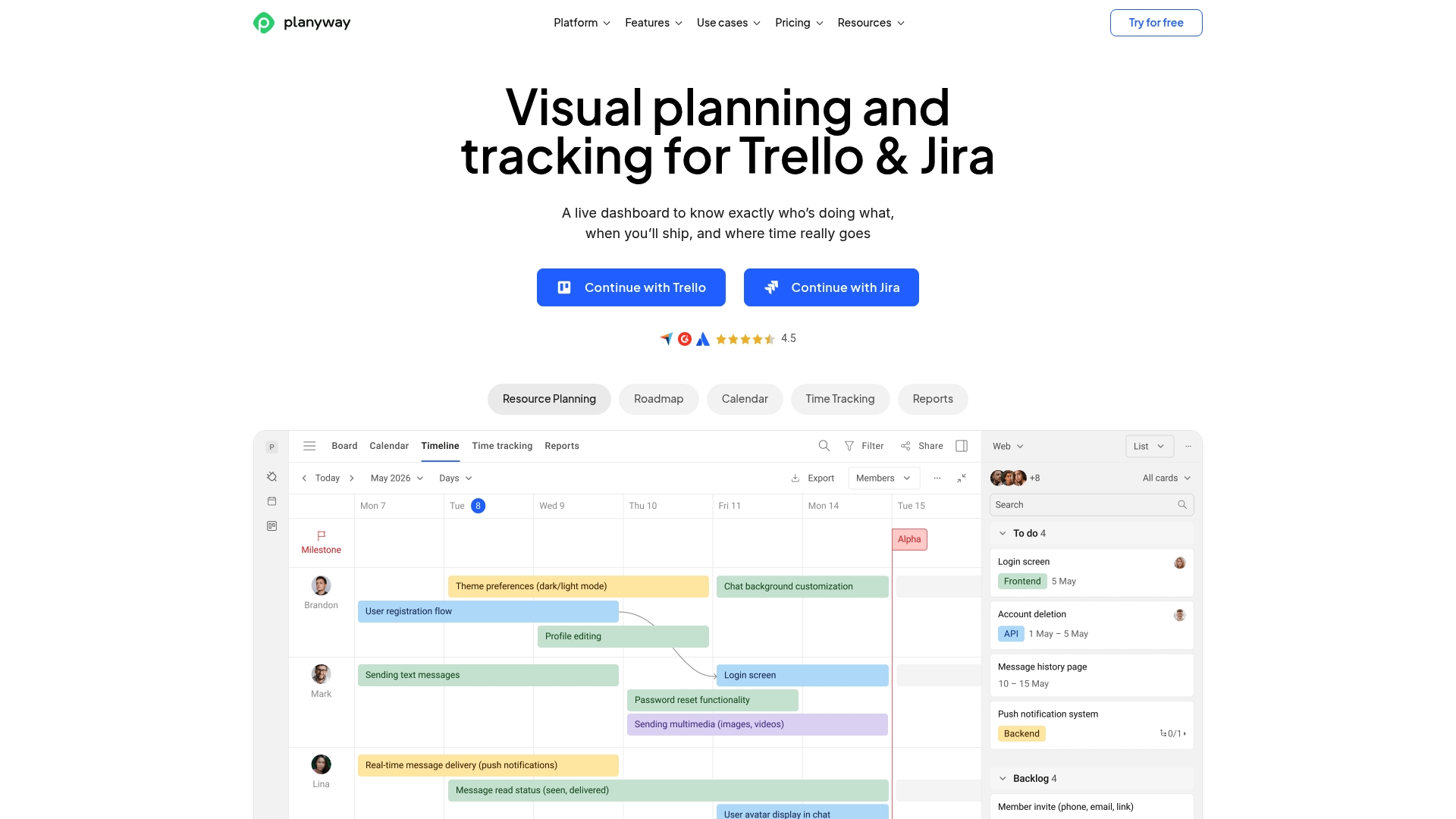Click the Filter funnel icon
Viewport: 1456px width, 819px height.
click(x=849, y=446)
